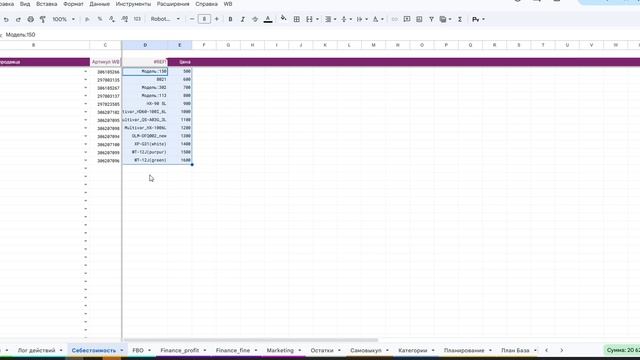Select column D header
This screenshot has height=360, width=640.
(x=145, y=45)
